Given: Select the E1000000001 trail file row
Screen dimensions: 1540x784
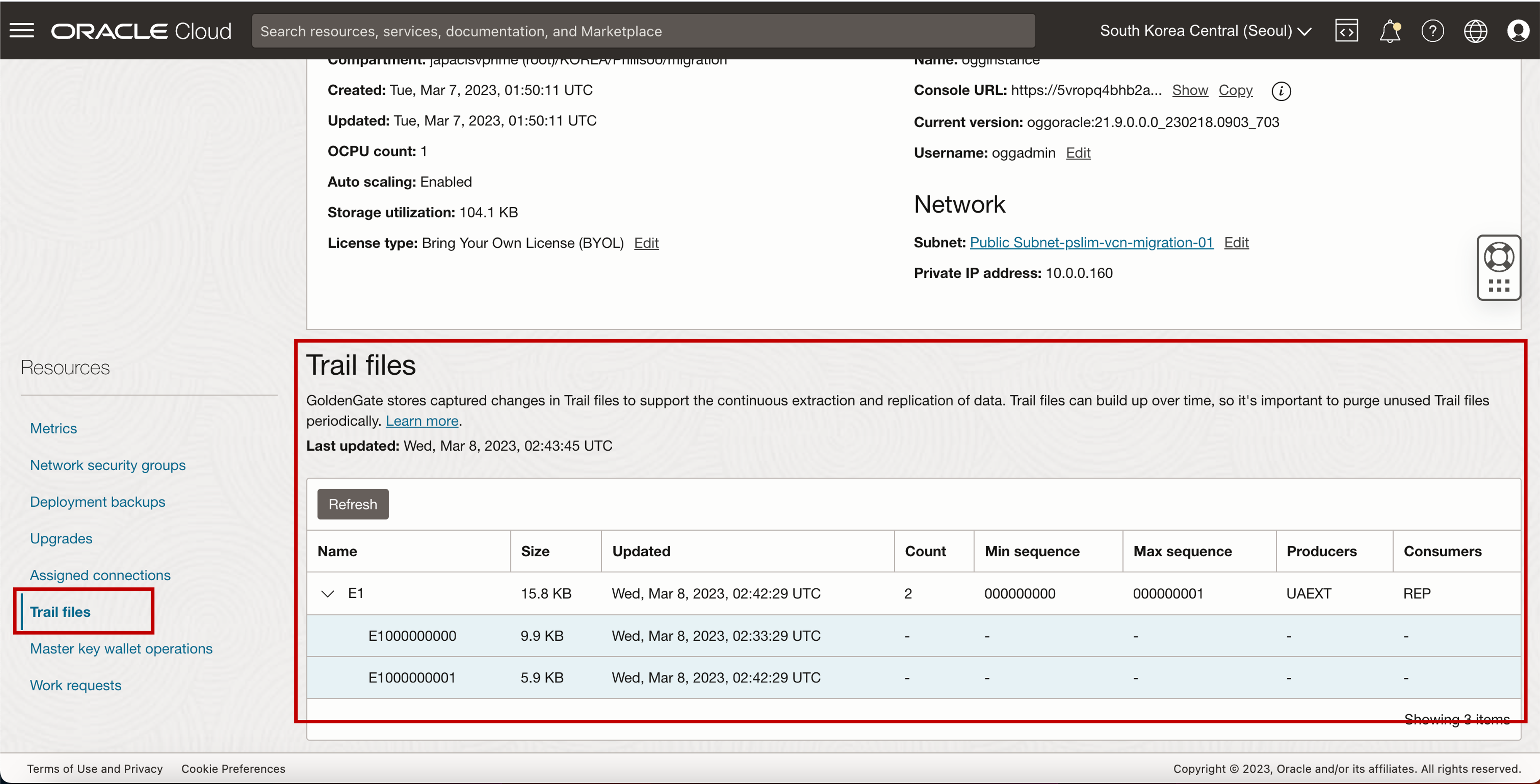Looking at the screenshot, I should [913, 678].
